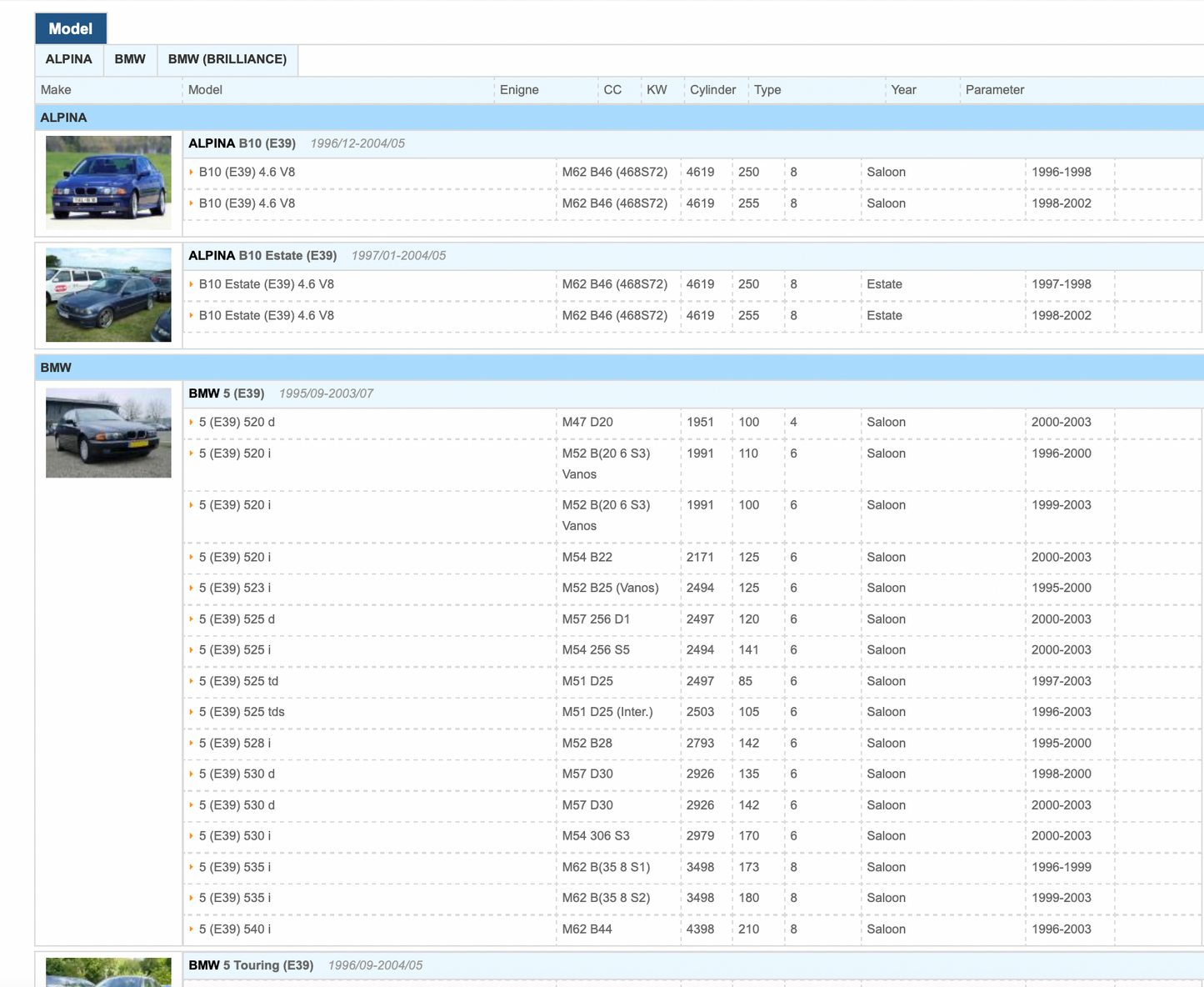Screen dimensions: 1204x987
Task: Open the 5 (E39) 528 i model
Action: [235, 744]
